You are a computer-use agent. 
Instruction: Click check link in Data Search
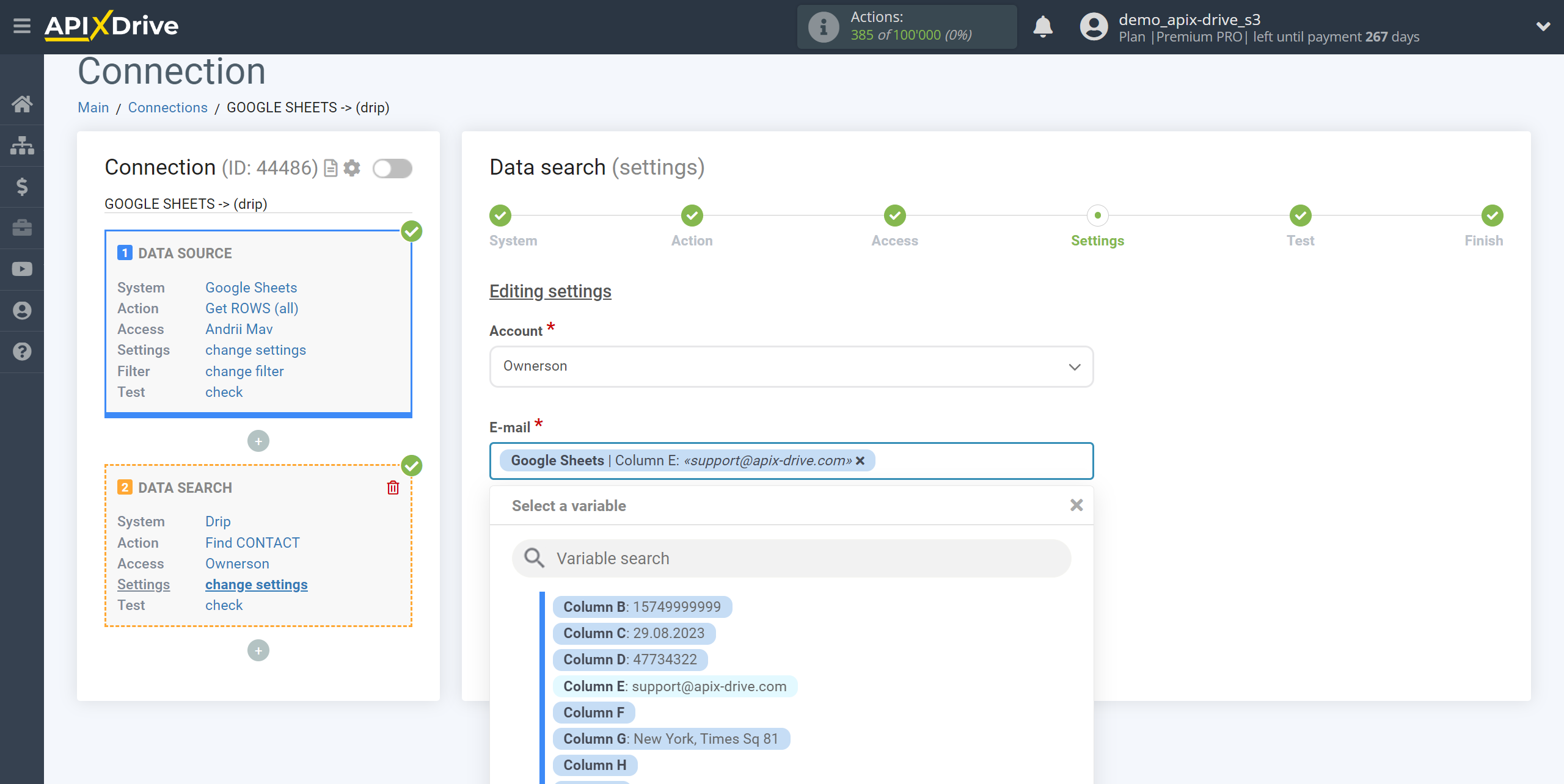[x=224, y=605]
